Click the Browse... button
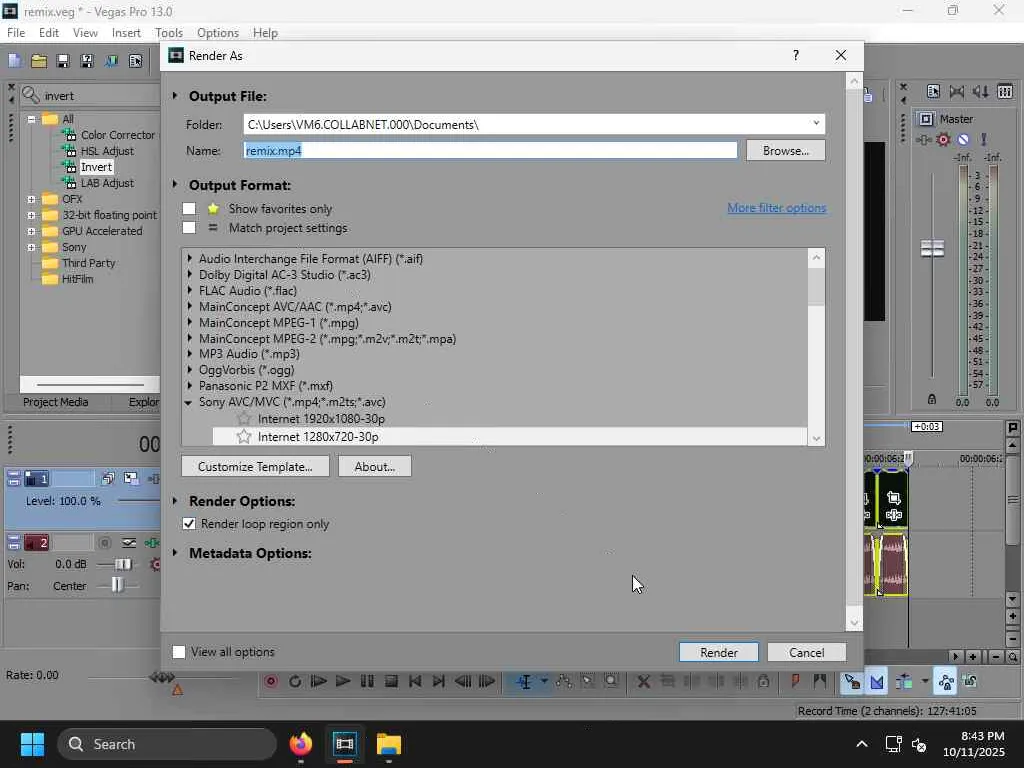 click(786, 151)
